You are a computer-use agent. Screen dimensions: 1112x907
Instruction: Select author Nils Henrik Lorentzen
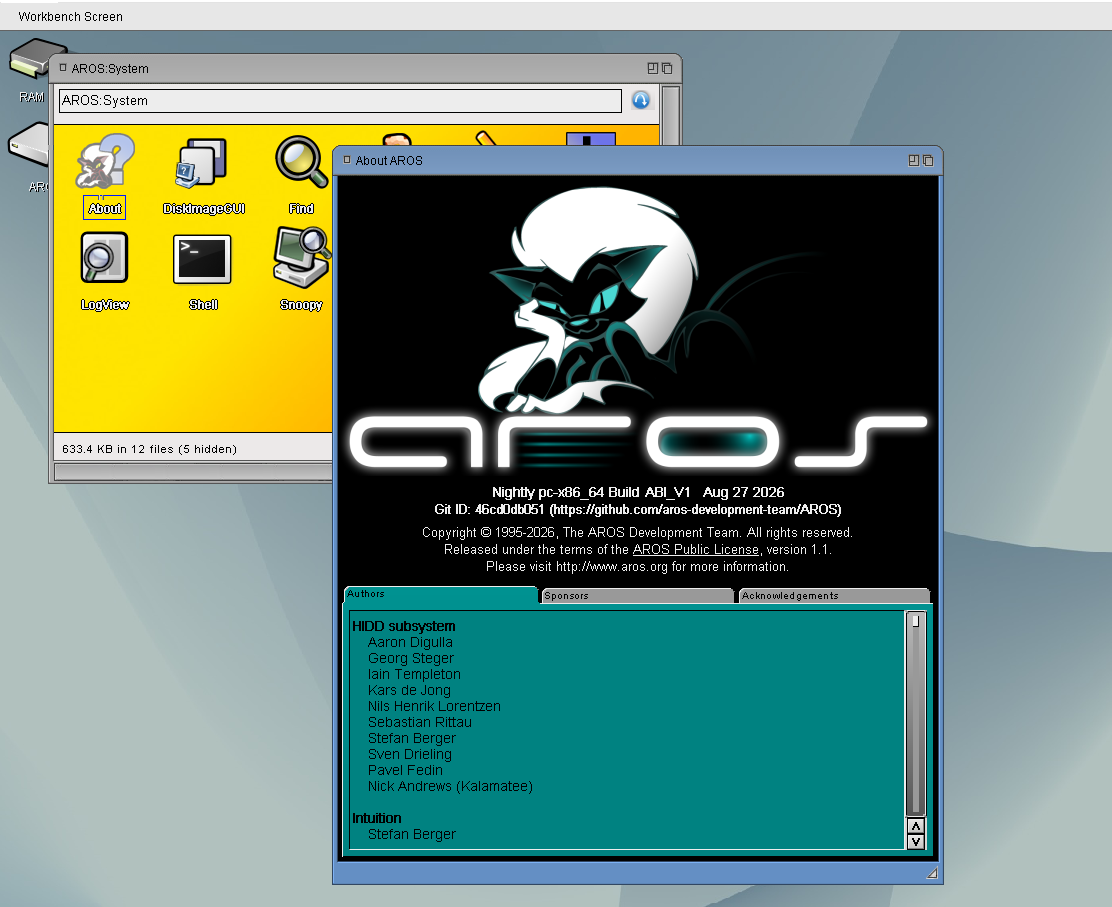(434, 706)
